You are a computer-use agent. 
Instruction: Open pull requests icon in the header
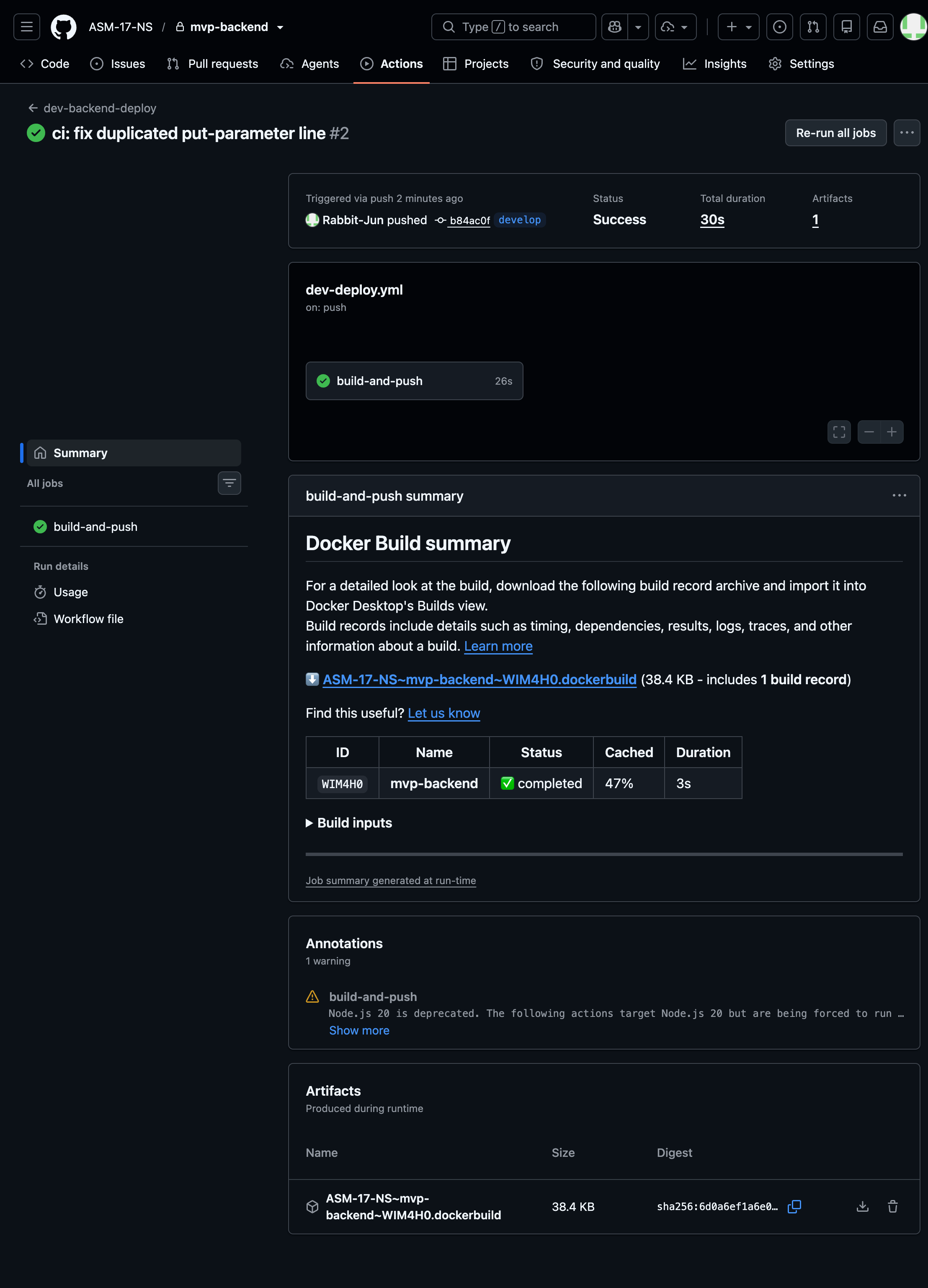point(813,27)
